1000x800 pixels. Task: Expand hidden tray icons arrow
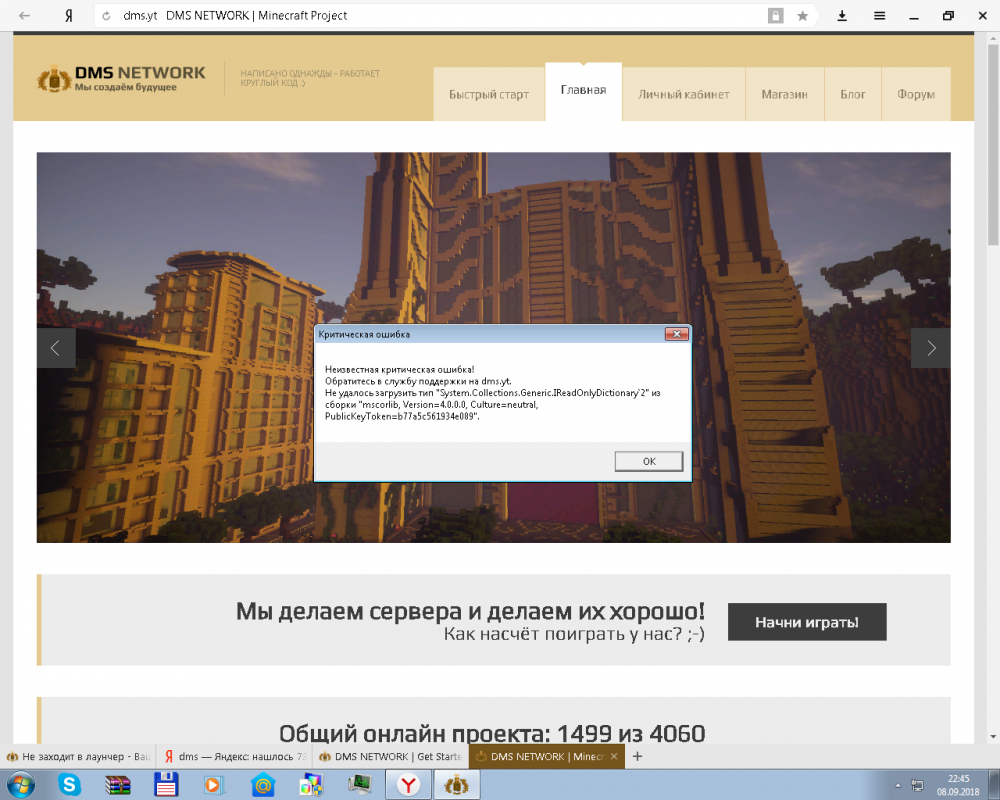[897, 786]
